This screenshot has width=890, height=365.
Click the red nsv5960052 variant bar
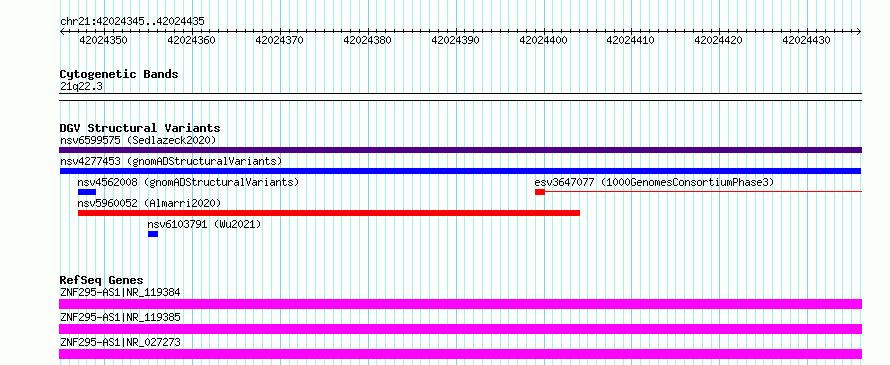pos(329,213)
